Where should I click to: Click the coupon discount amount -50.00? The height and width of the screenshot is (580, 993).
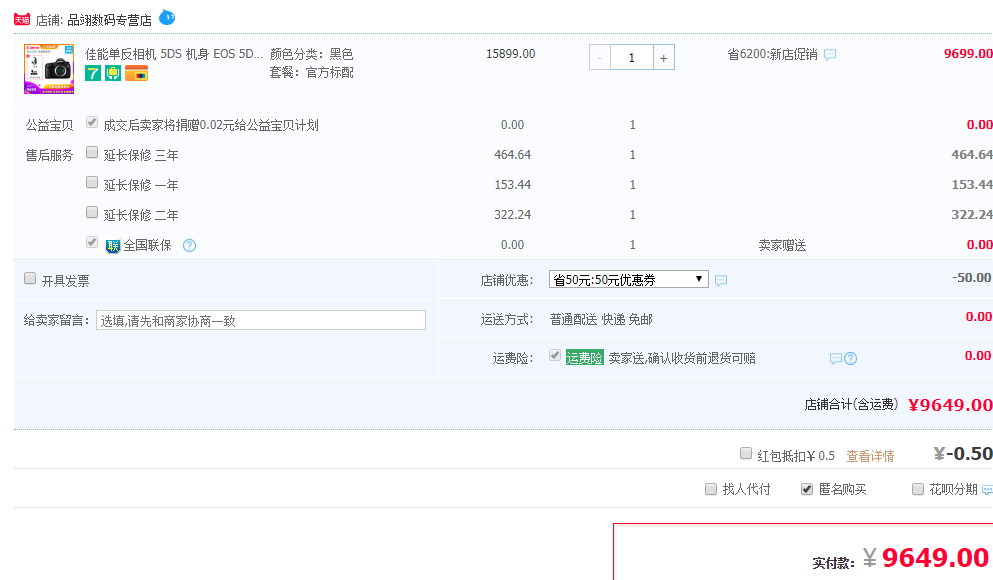click(972, 277)
